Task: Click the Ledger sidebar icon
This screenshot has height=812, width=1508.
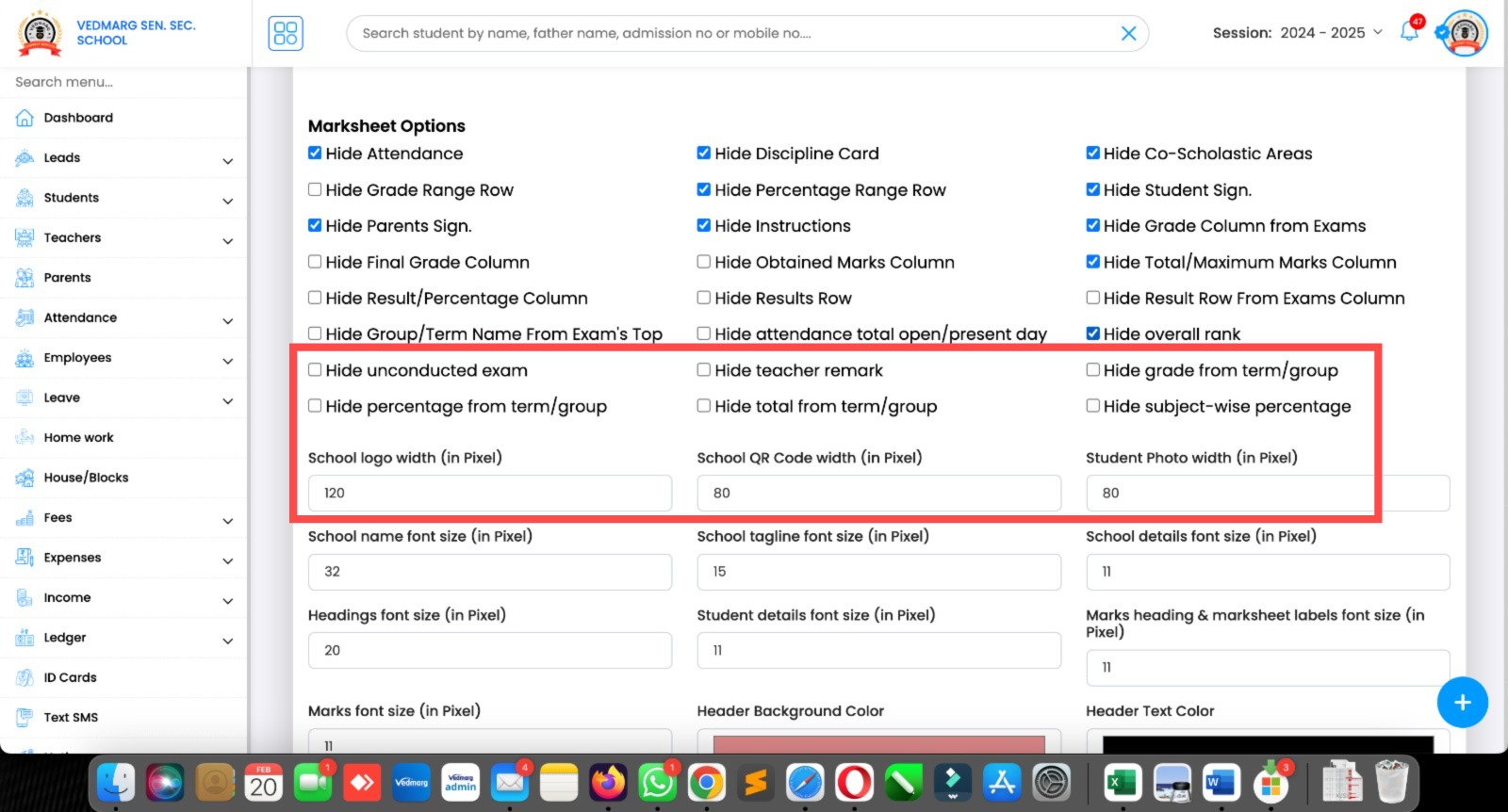Action: click(25, 638)
